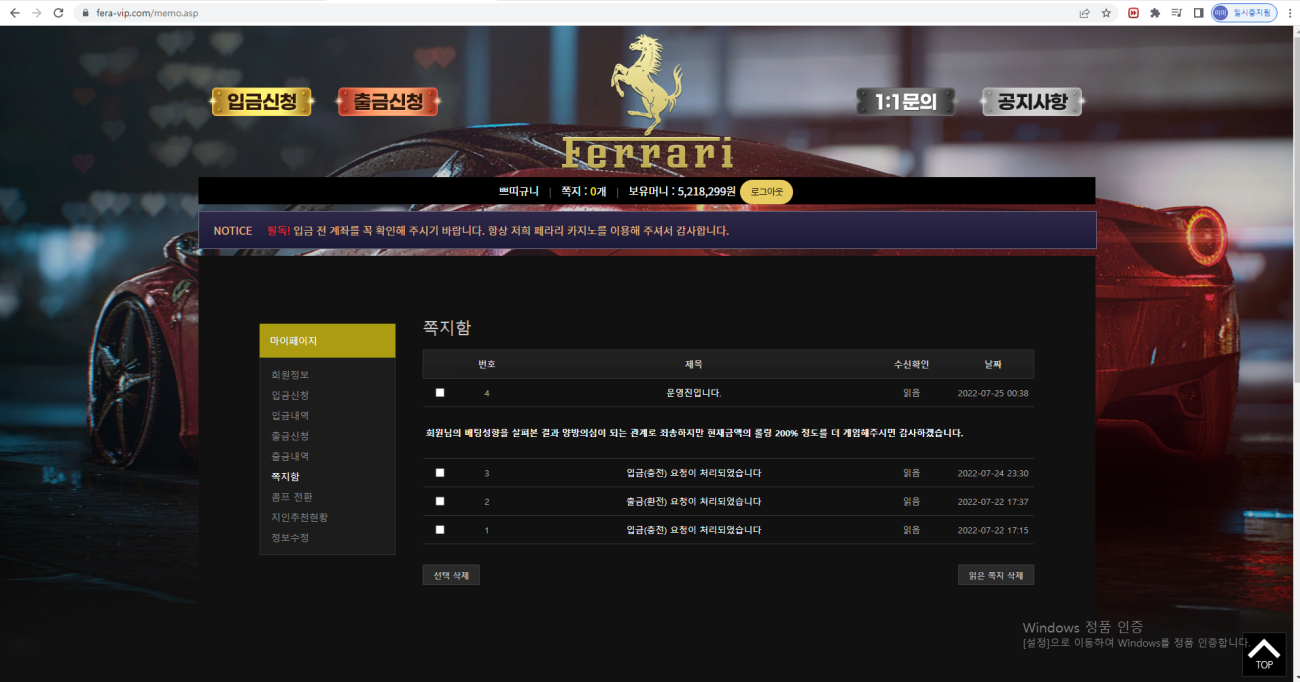Open 회원정보 in the My Page sidebar

click(290, 375)
